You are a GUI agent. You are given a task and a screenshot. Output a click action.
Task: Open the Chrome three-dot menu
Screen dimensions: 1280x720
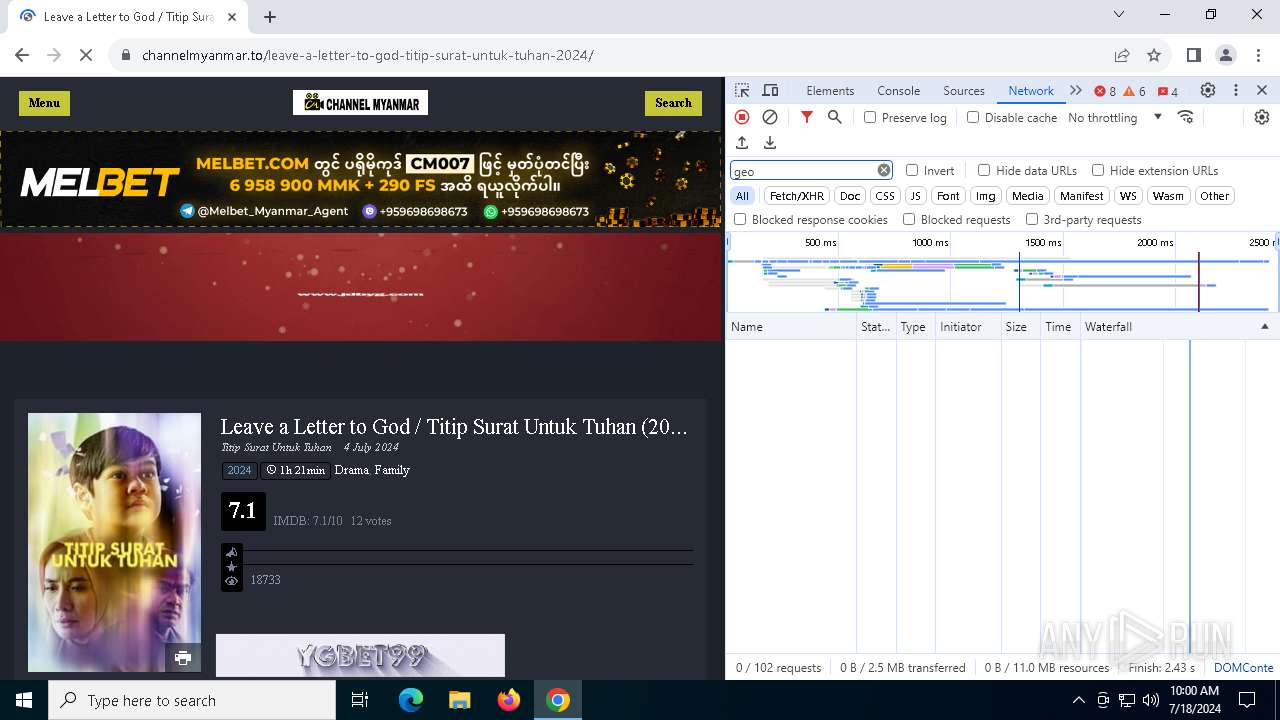(x=1258, y=55)
